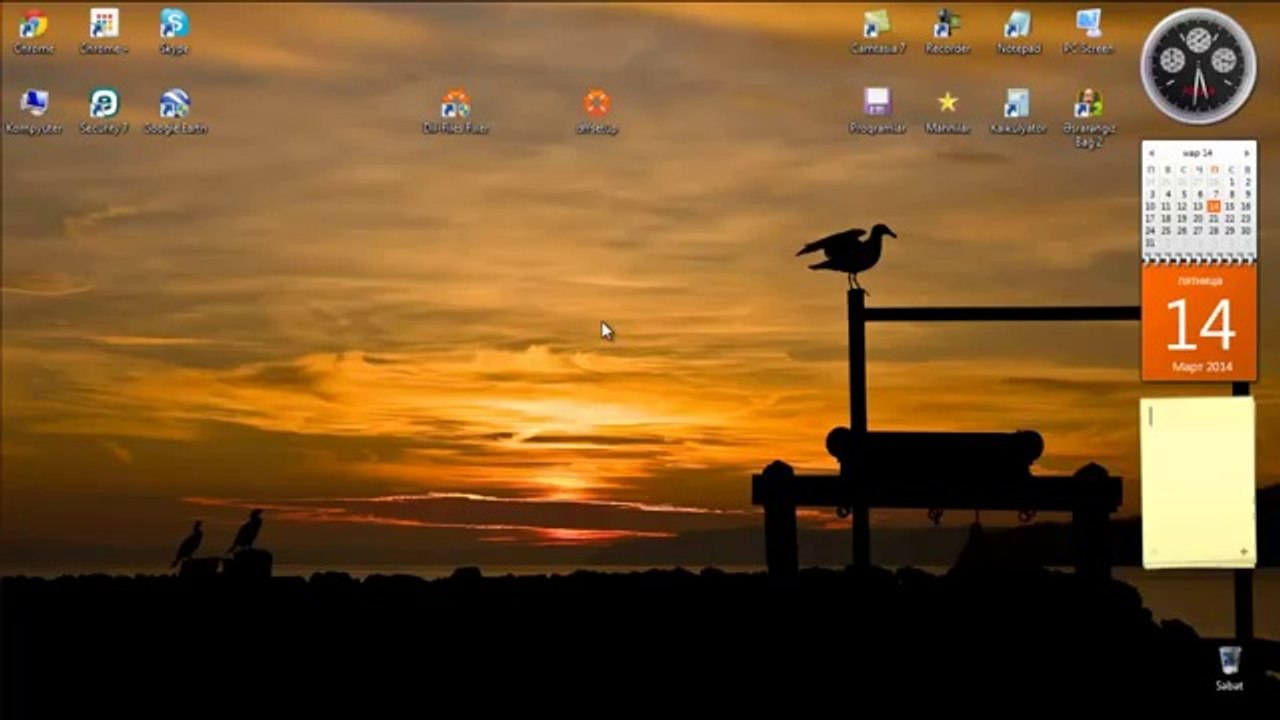This screenshot has height=720, width=1280.
Task: Select the dffsetup installer icon
Action: pyautogui.click(x=597, y=111)
